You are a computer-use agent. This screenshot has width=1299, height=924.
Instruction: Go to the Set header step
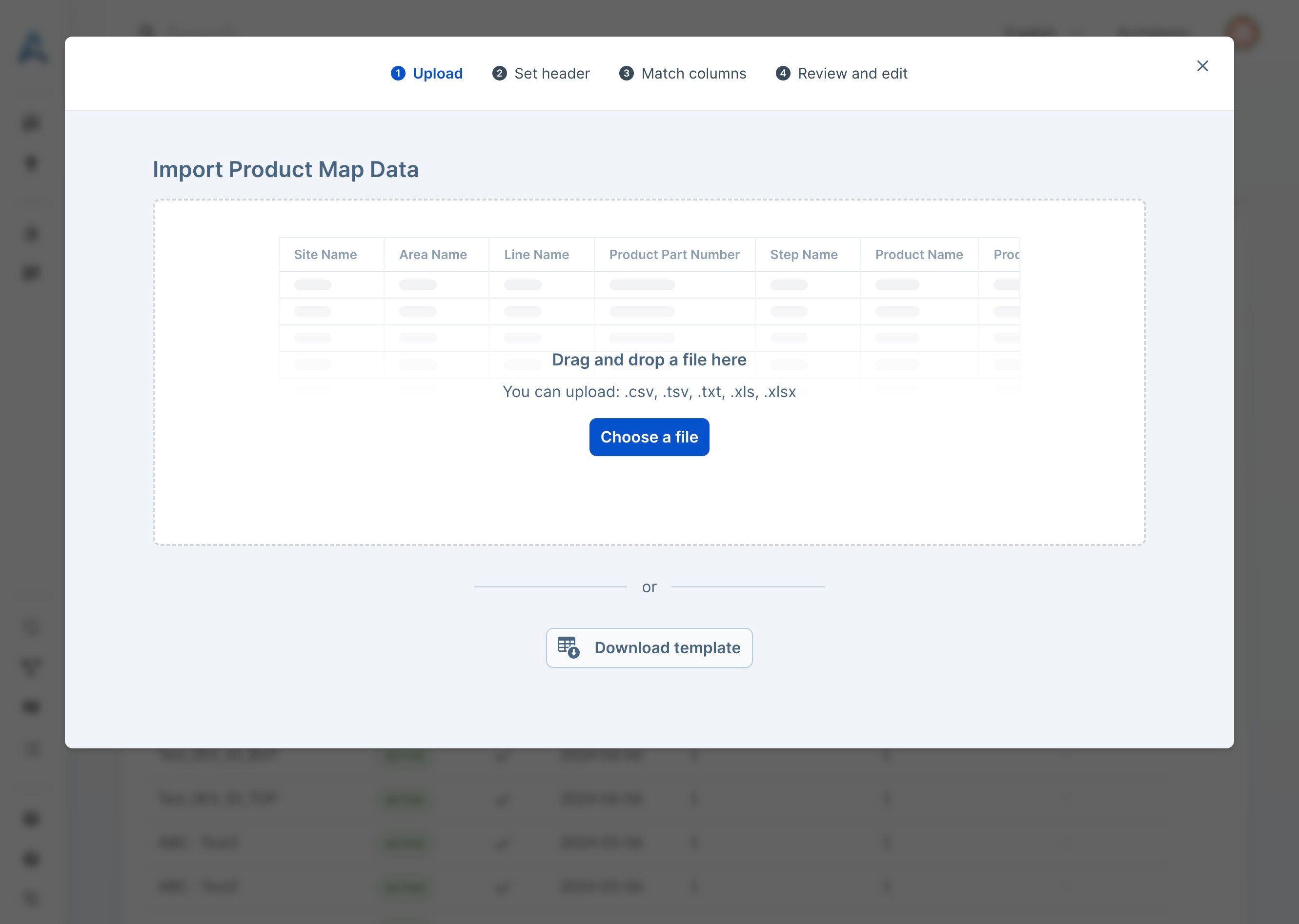(x=551, y=73)
